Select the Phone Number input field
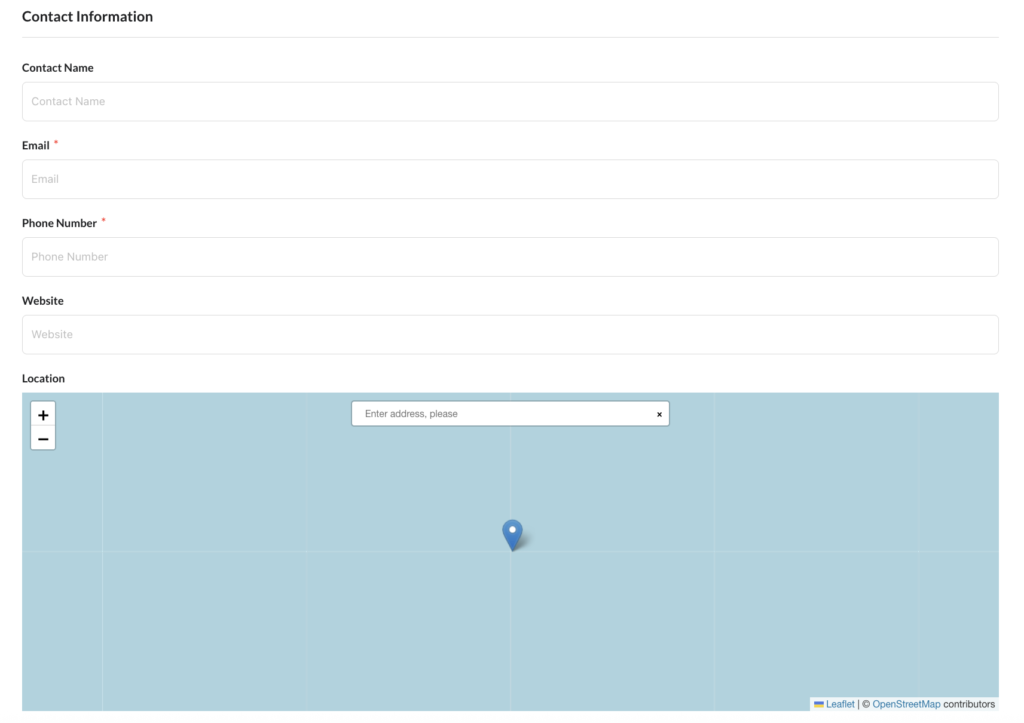The height and width of the screenshot is (723, 1024). point(510,257)
